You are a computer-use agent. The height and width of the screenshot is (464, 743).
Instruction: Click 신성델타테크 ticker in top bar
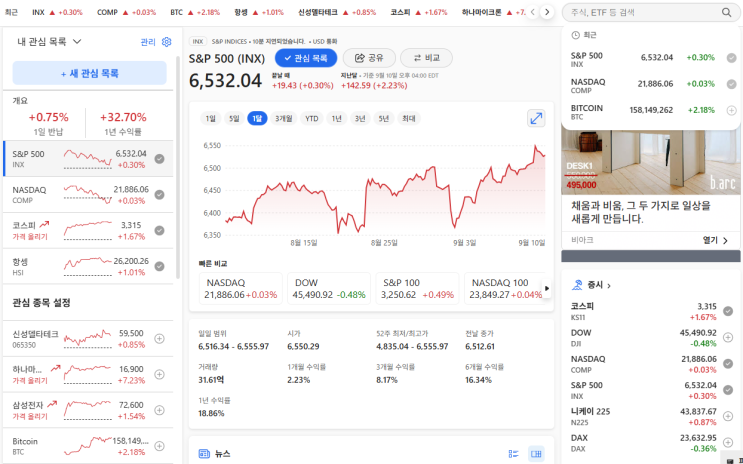(x=337, y=12)
